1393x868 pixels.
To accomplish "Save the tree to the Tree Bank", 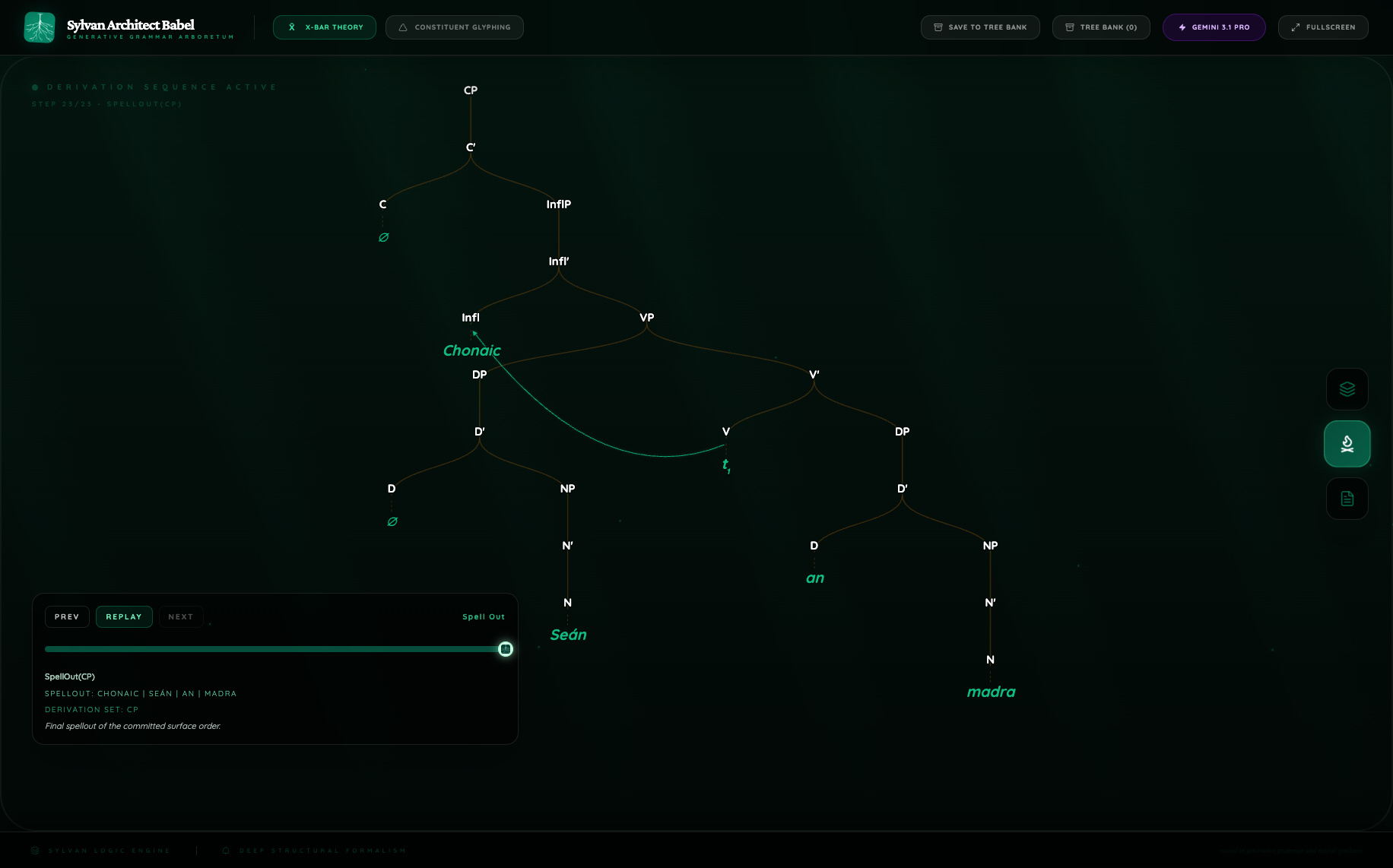I will click(x=980, y=27).
